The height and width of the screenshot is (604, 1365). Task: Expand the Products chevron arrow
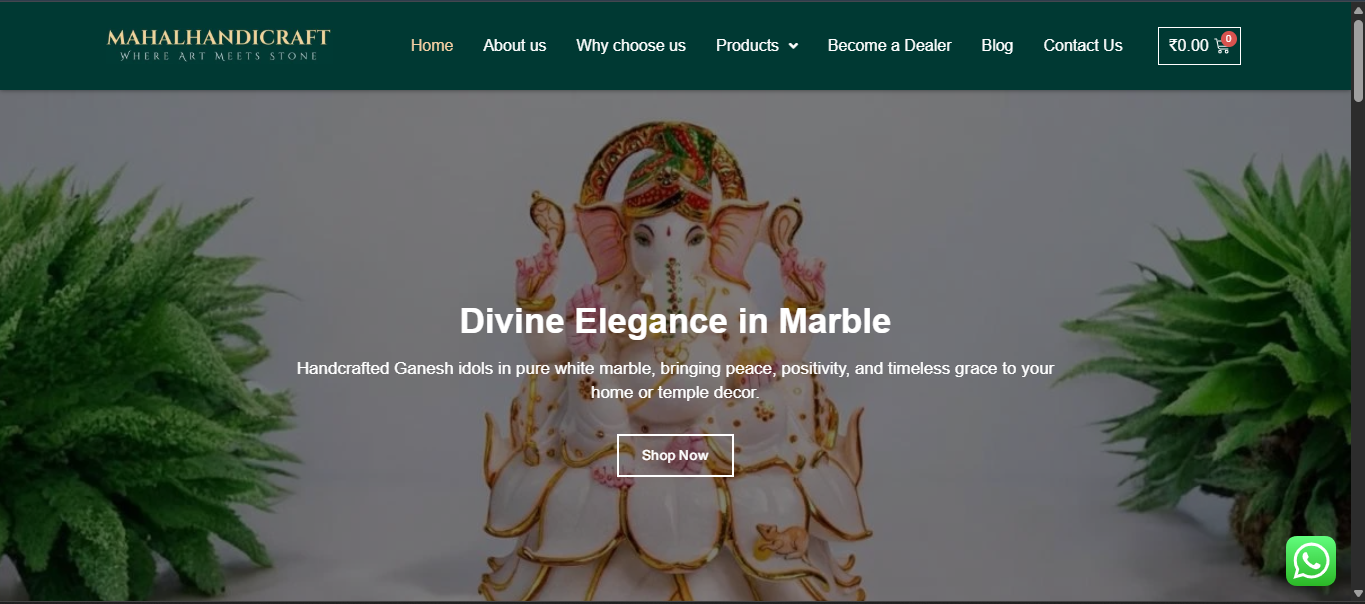click(x=793, y=46)
